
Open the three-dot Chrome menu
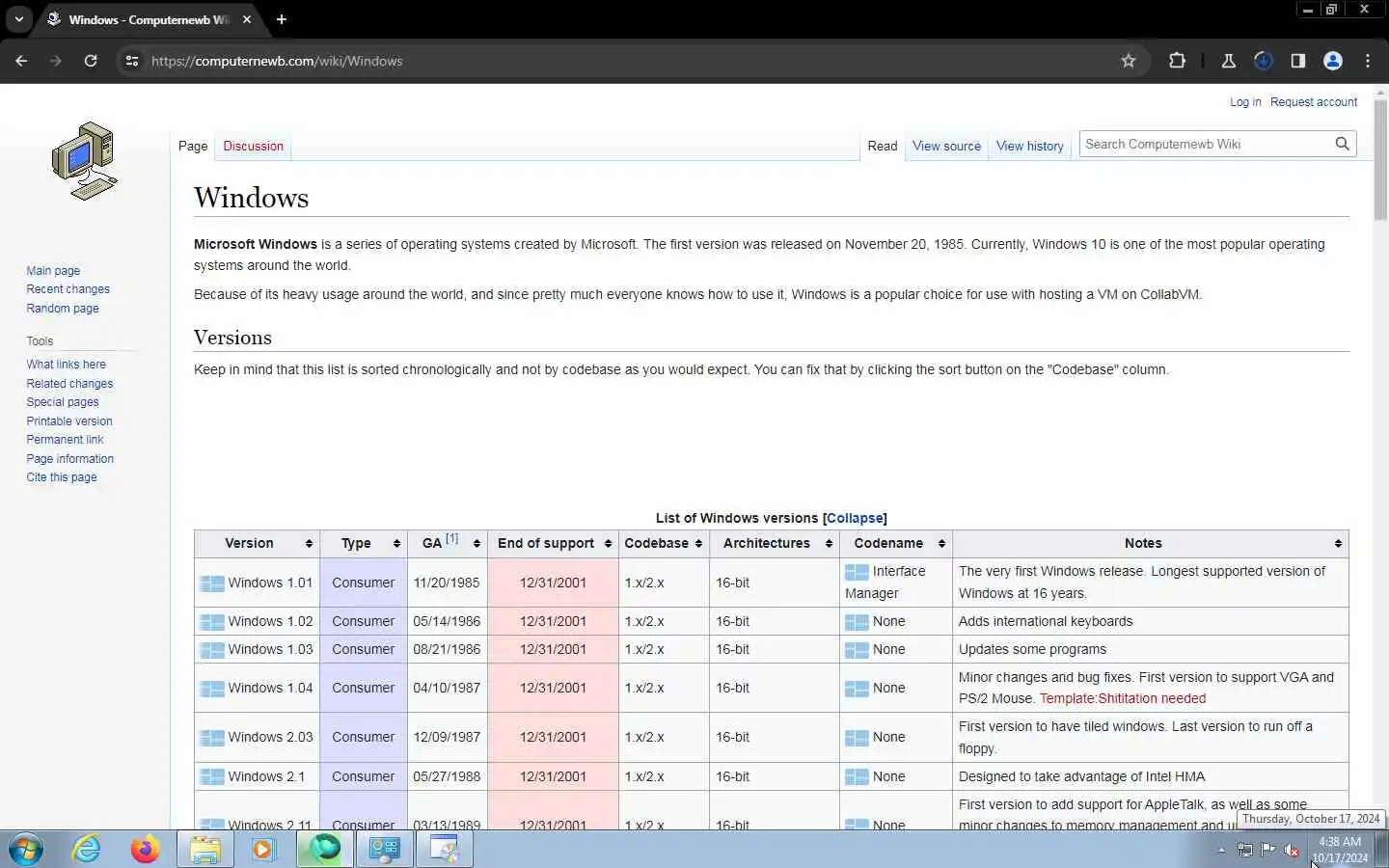(x=1368, y=61)
